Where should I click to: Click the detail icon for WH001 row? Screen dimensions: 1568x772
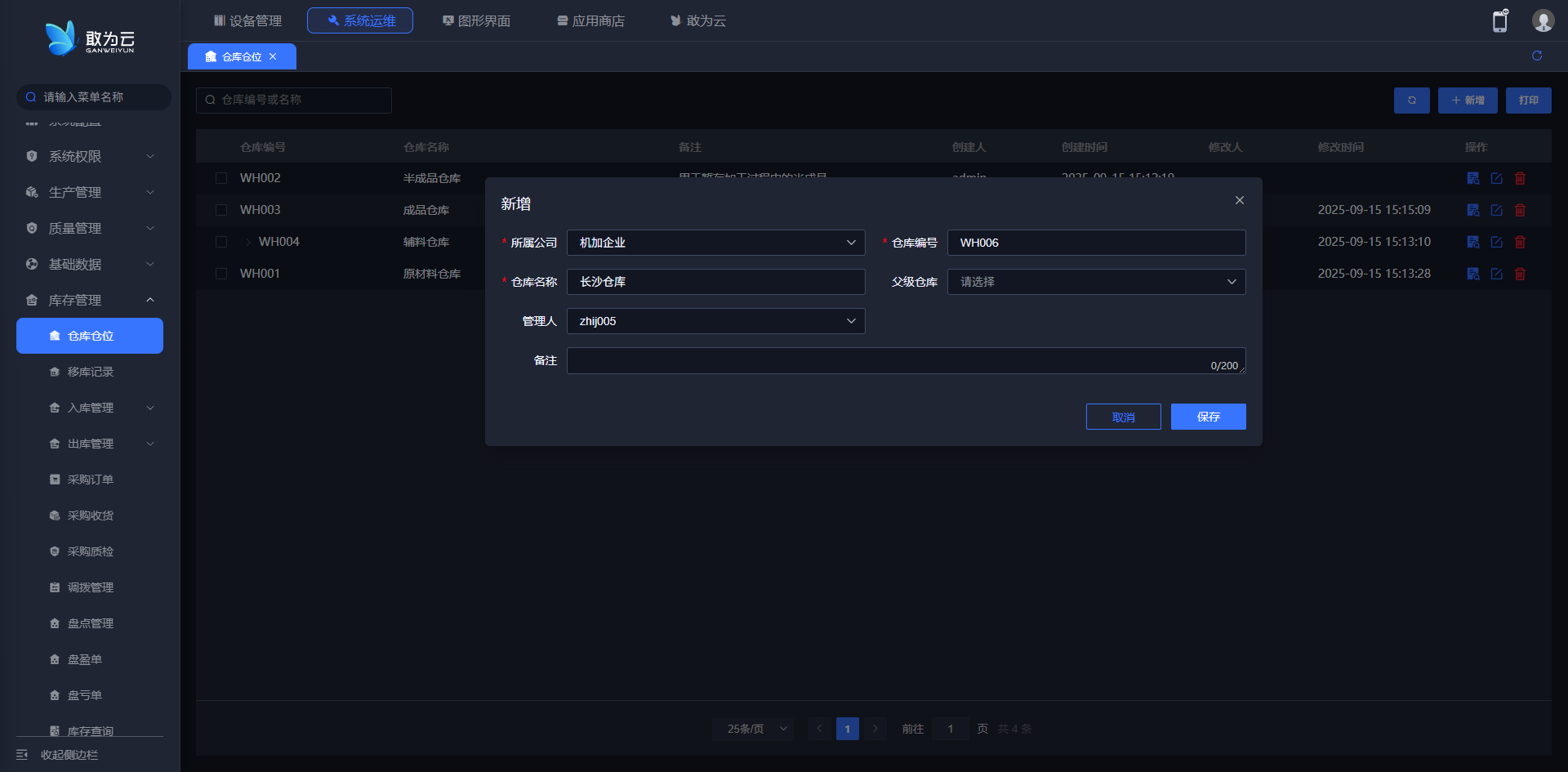tap(1472, 274)
